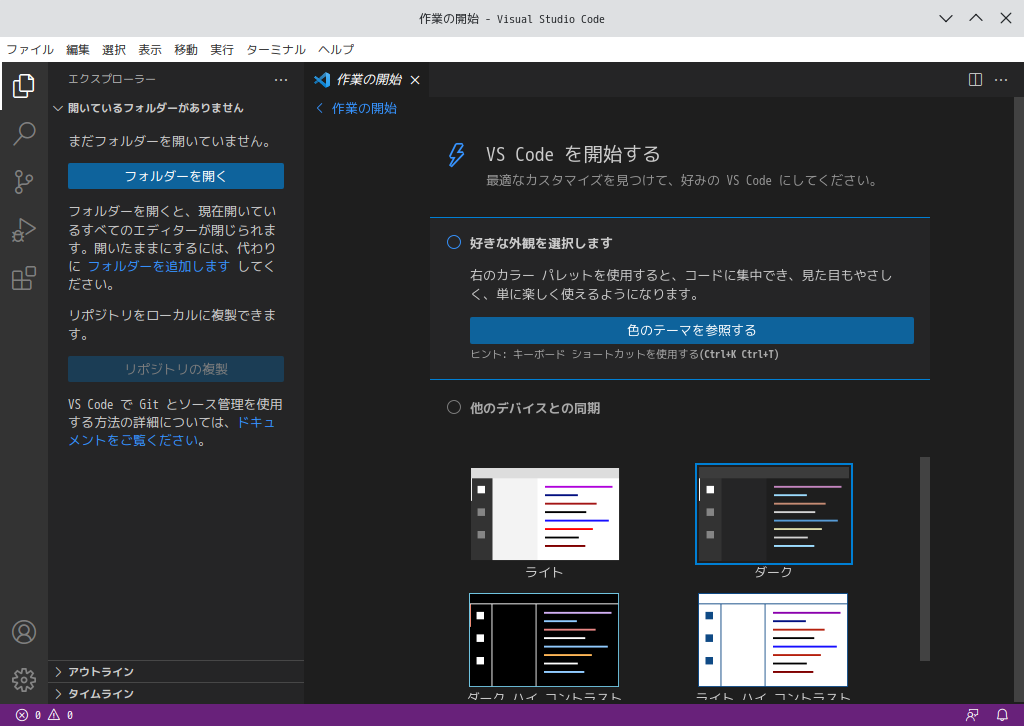Open the ファイル menu
The height and width of the screenshot is (726, 1024).
point(29,49)
